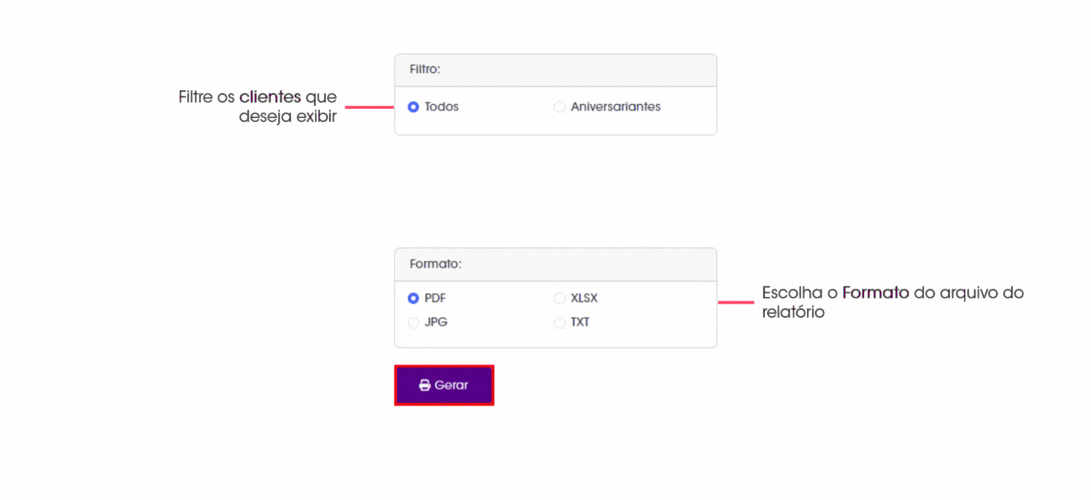Click the Gerar button text
This screenshot has width=1091, height=500.
pyautogui.click(x=452, y=385)
